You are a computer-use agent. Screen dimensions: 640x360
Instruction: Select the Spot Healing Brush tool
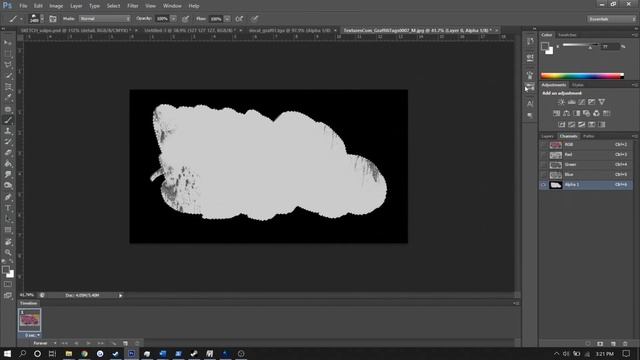(x=8, y=109)
